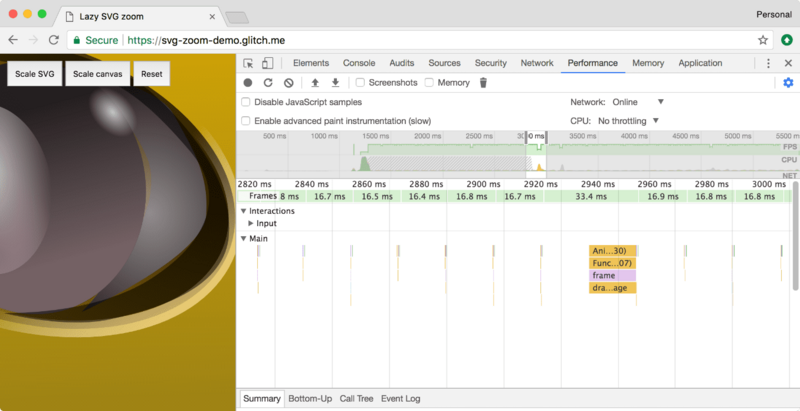800x411 pixels.
Task: Click the Secure lock site info
Action: click(x=95, y=40)
